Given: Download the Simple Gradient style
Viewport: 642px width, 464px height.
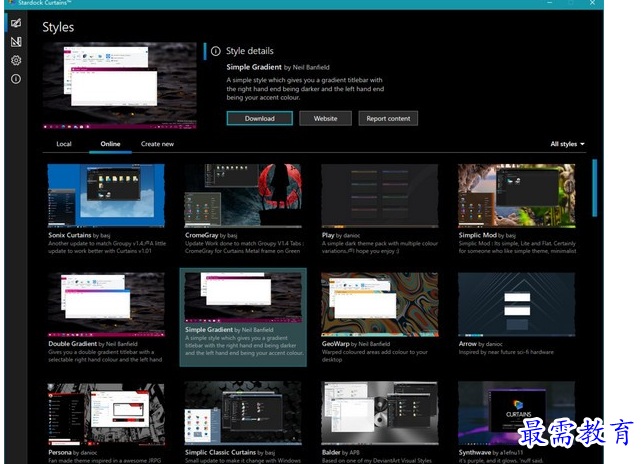Looking at the screenshot, I should point(260,118).
